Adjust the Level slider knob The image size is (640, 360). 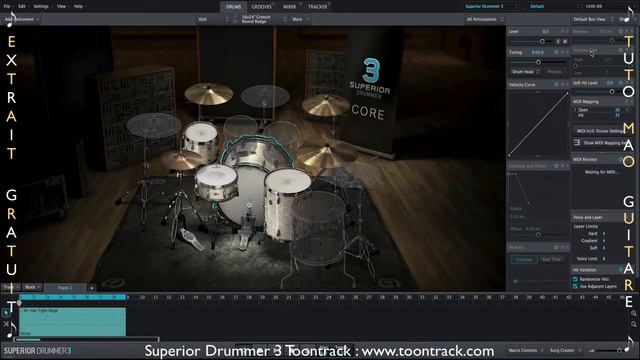[x=542, y=41]
